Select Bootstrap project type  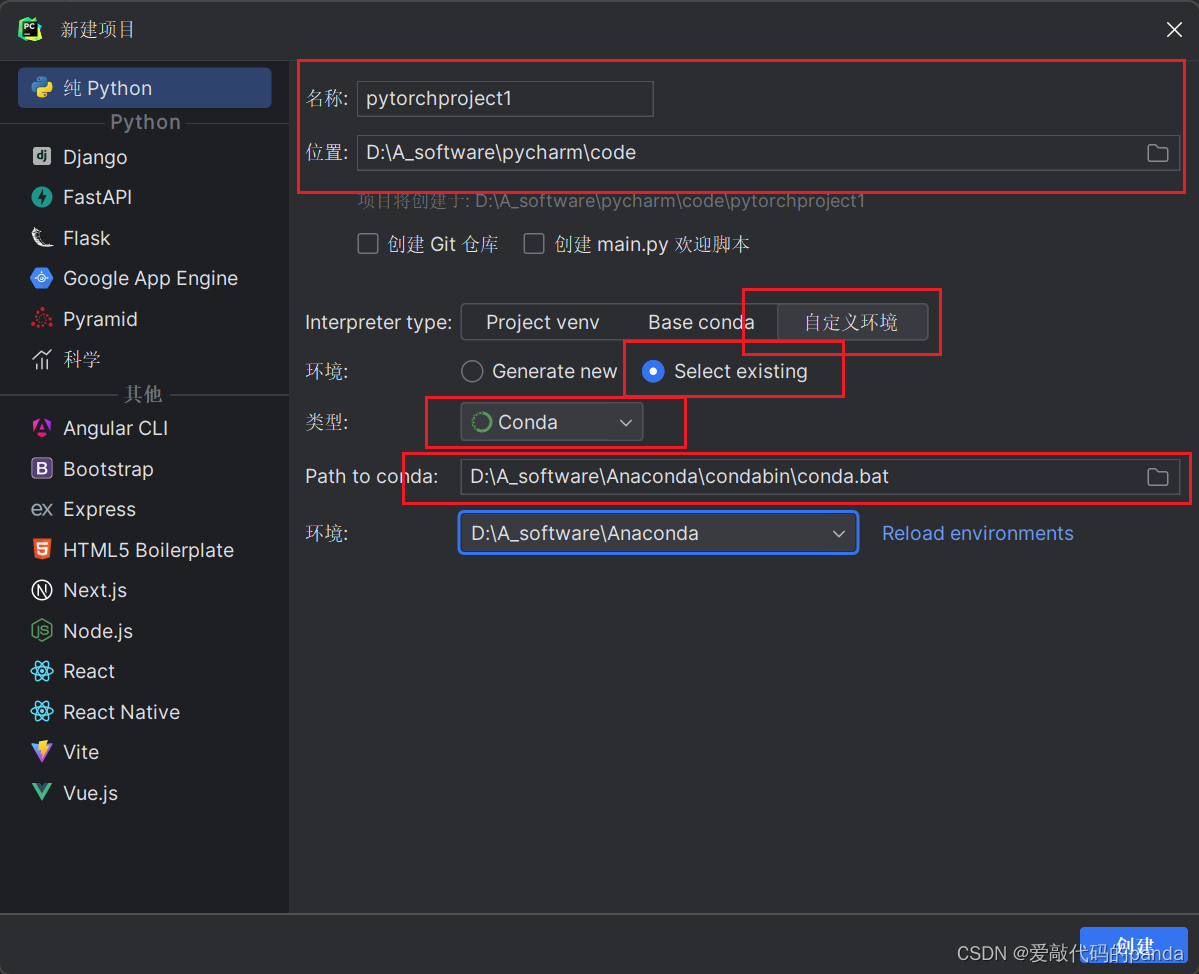145,469
